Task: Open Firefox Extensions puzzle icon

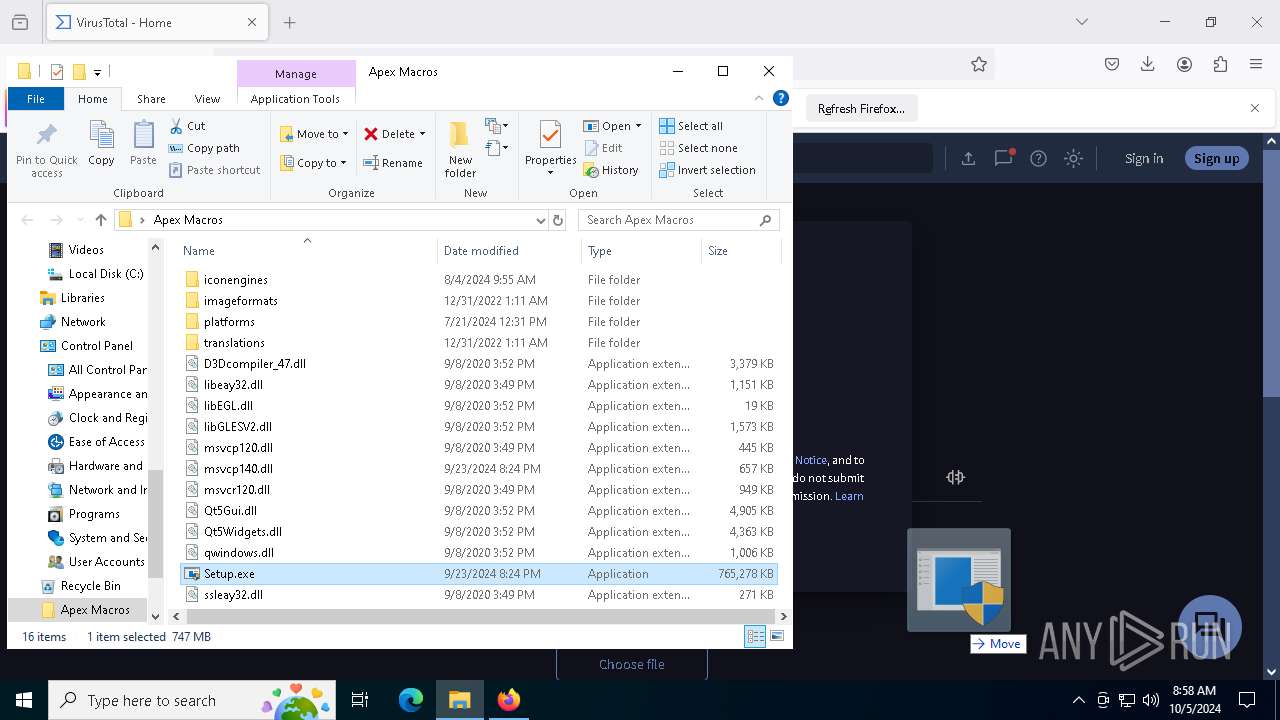Action: pyautogui.click(x=1220, y=64)
